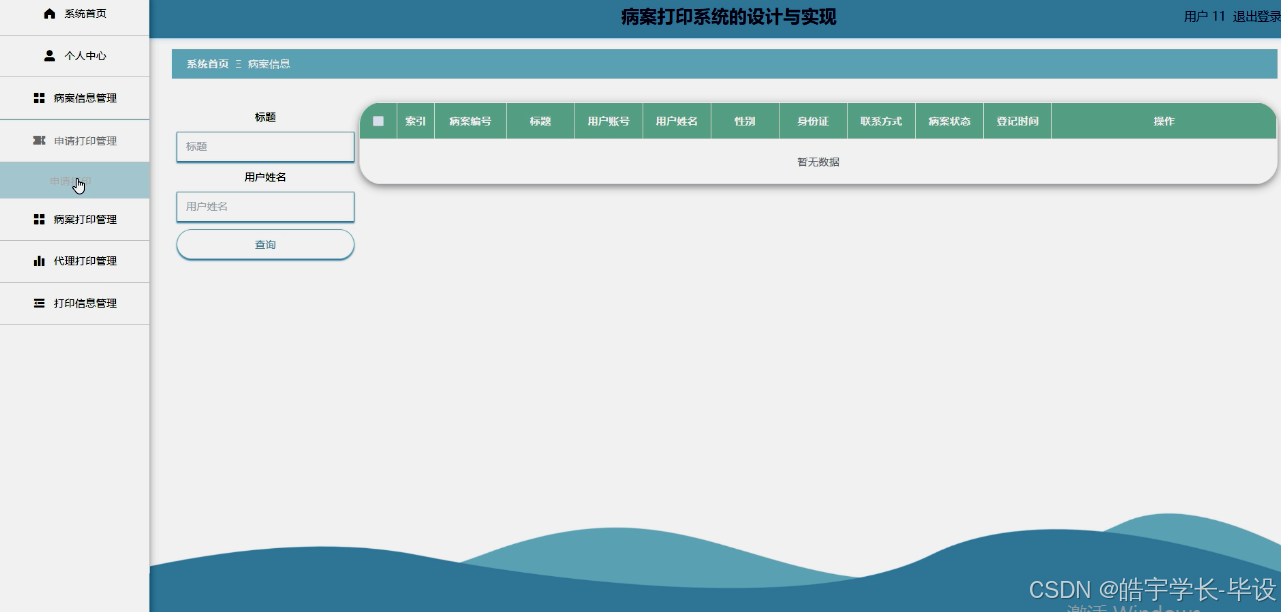This screenshot has height=612, width=1281.
Task: Click inside the 用户姓名 input field
Action: tap(264, 206)
